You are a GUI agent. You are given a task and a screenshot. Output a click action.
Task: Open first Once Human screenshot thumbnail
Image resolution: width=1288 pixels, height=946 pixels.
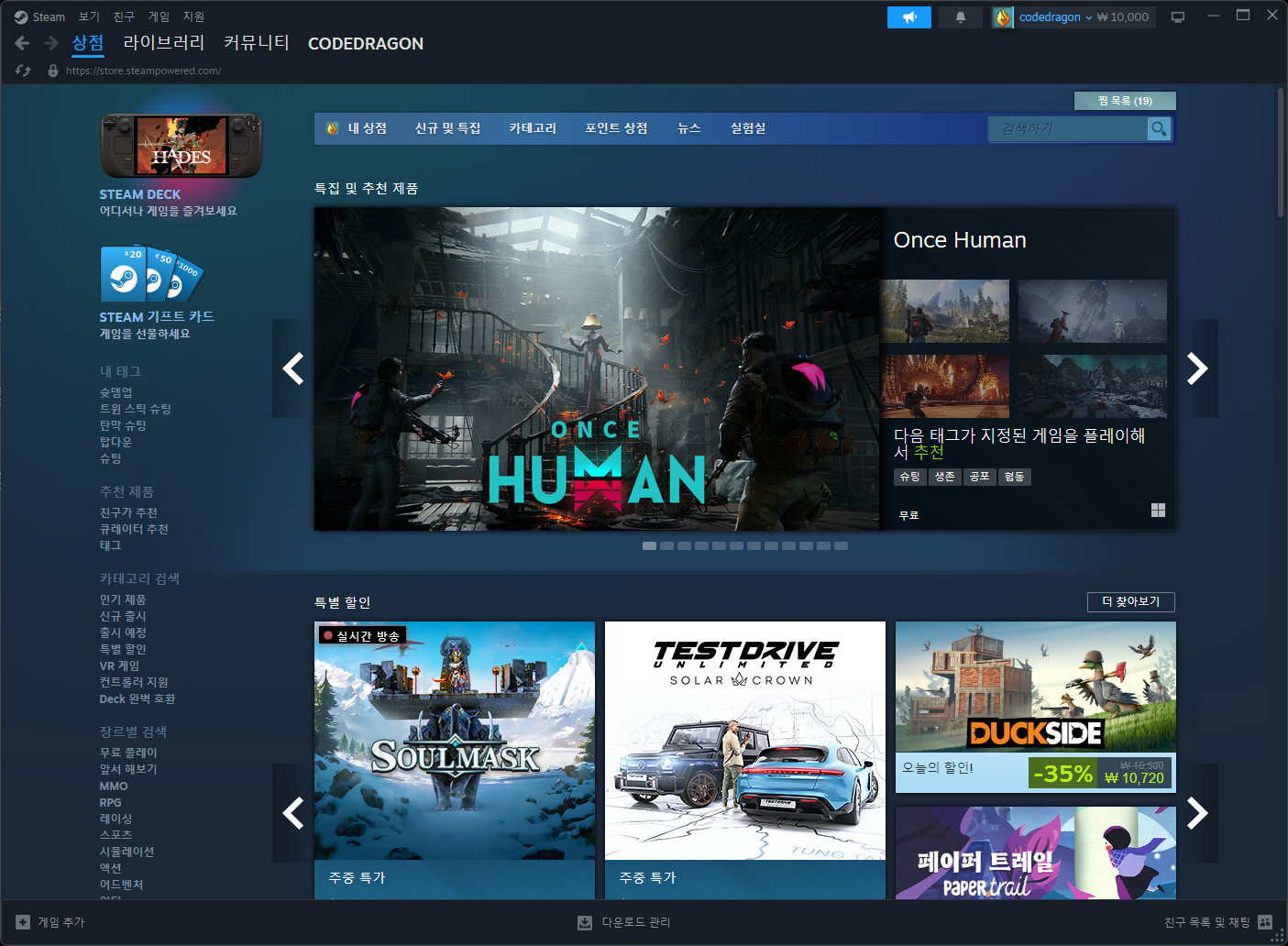click(944, 312)
